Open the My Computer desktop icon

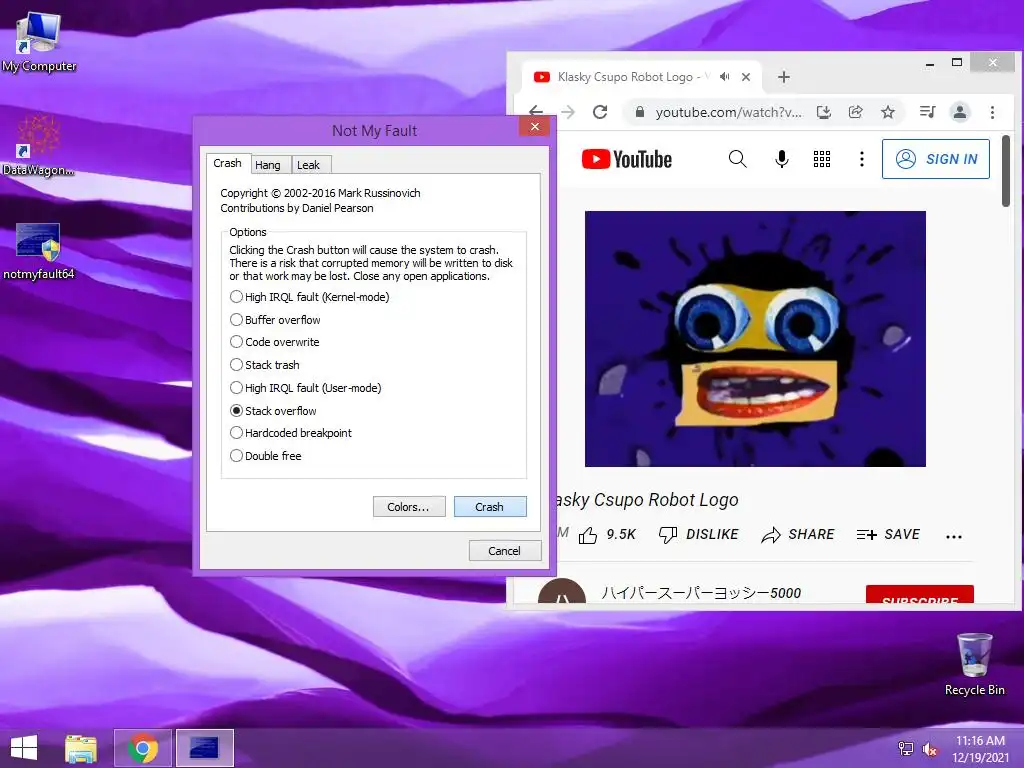tap(39, 41)
